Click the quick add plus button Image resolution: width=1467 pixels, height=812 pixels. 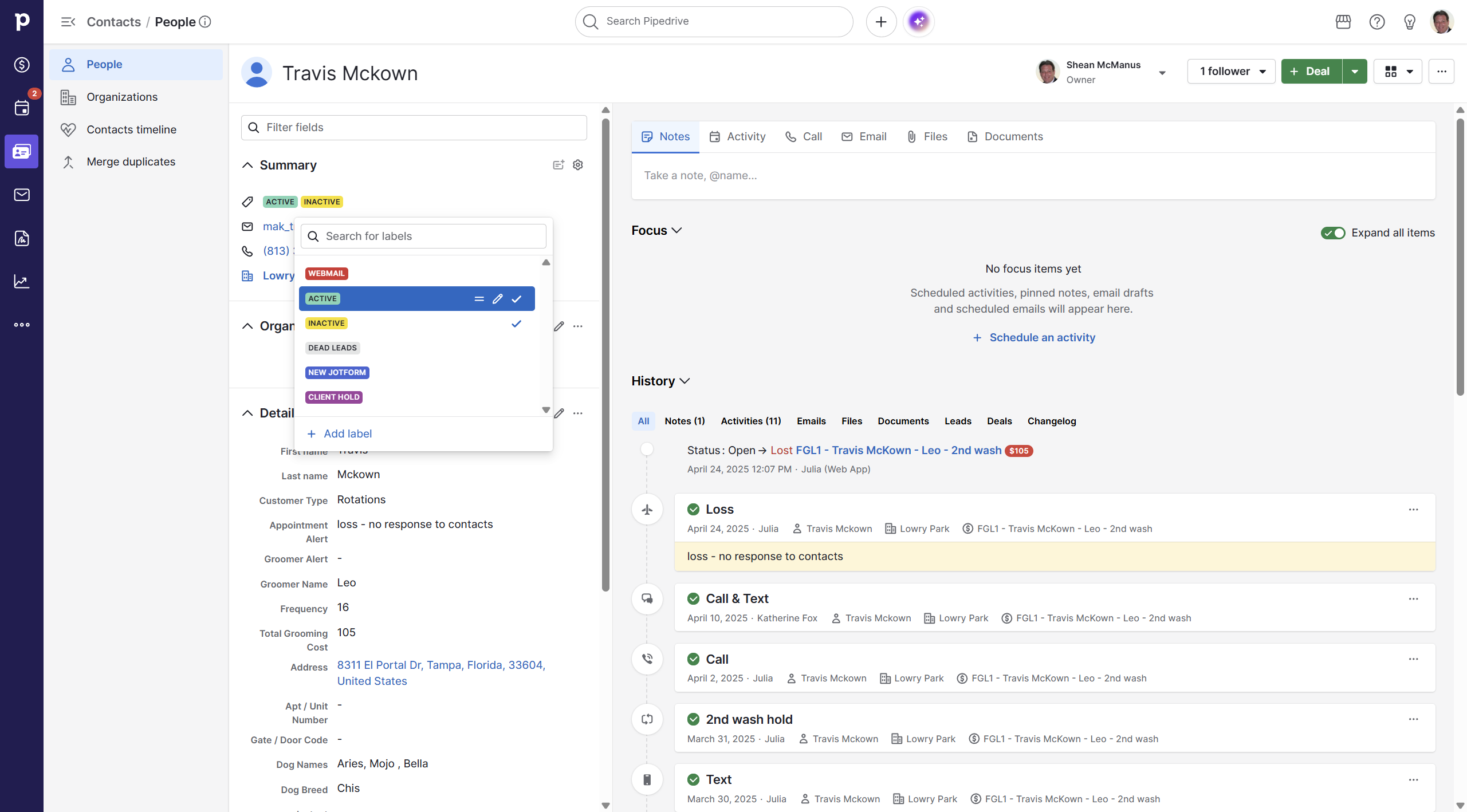pos(881,22)
